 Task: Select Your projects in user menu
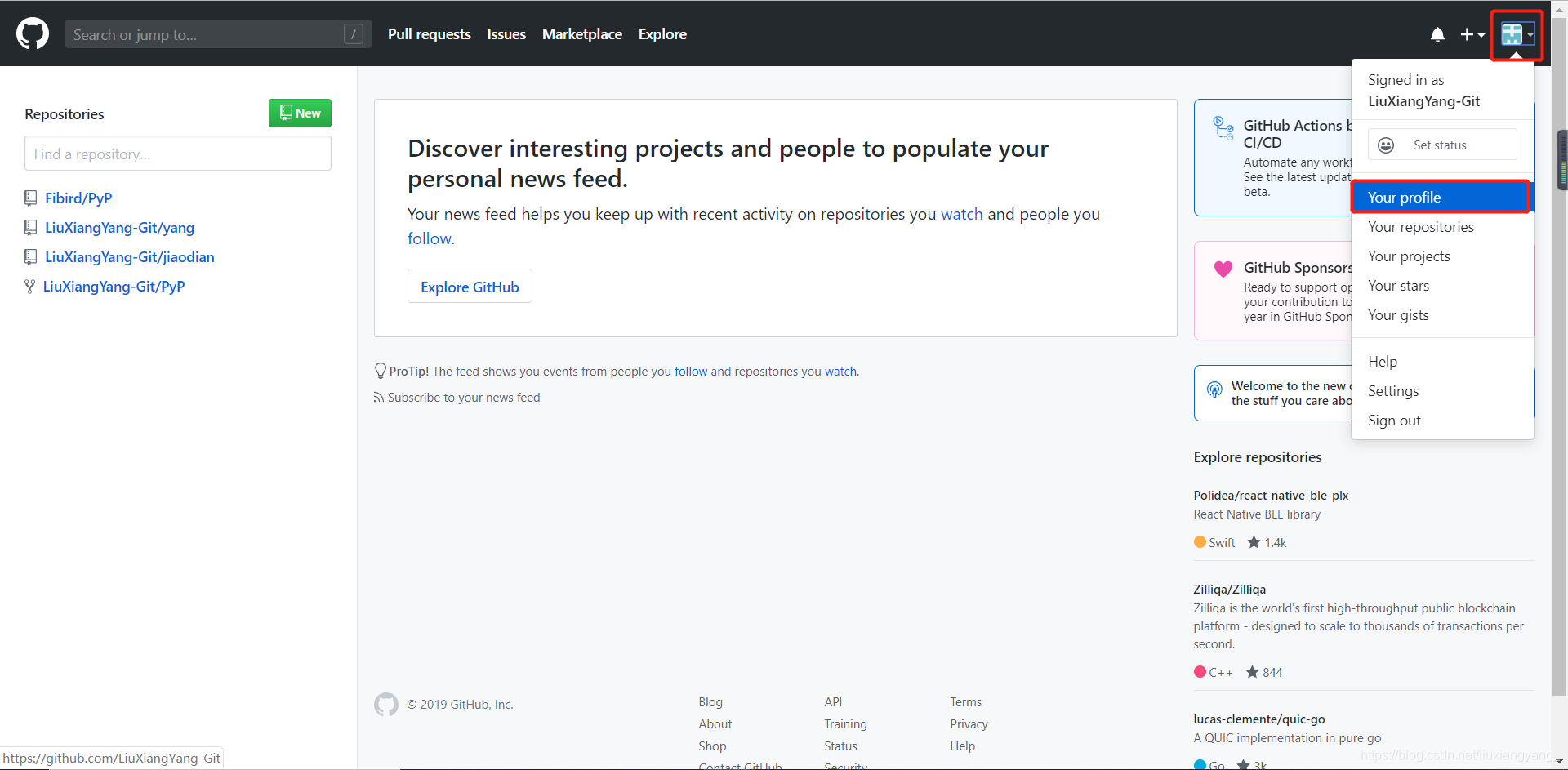[1442, 256]
